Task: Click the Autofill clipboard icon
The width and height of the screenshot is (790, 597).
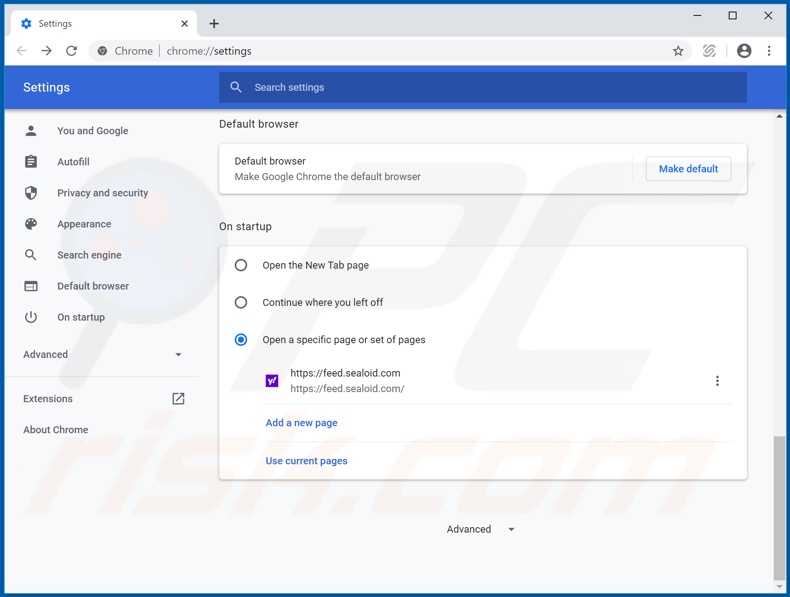Action: coord(31,162)
